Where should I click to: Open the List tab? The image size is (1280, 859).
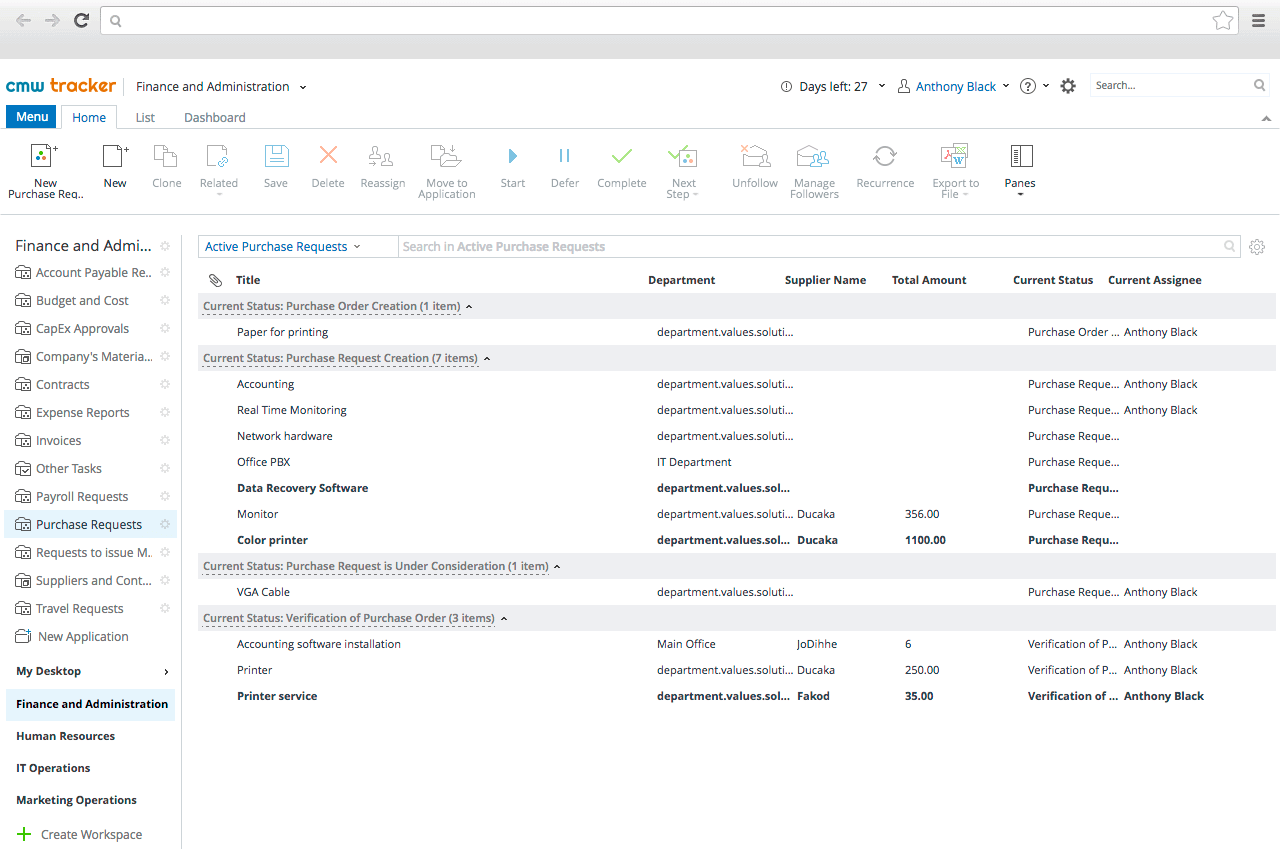click(x=145, y=118)
